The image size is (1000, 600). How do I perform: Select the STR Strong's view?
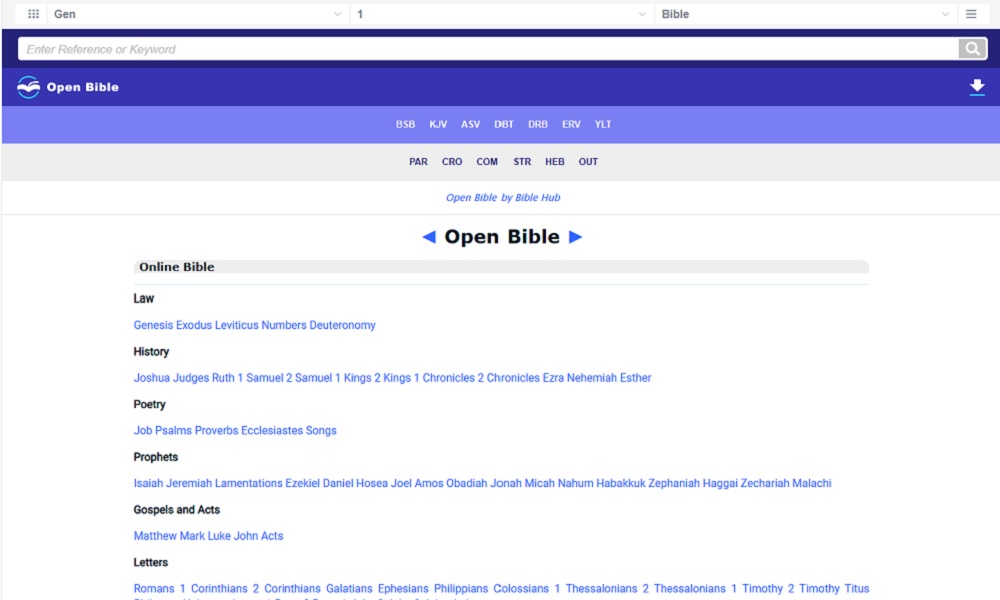pyautogui.click(x=522, y=161)
